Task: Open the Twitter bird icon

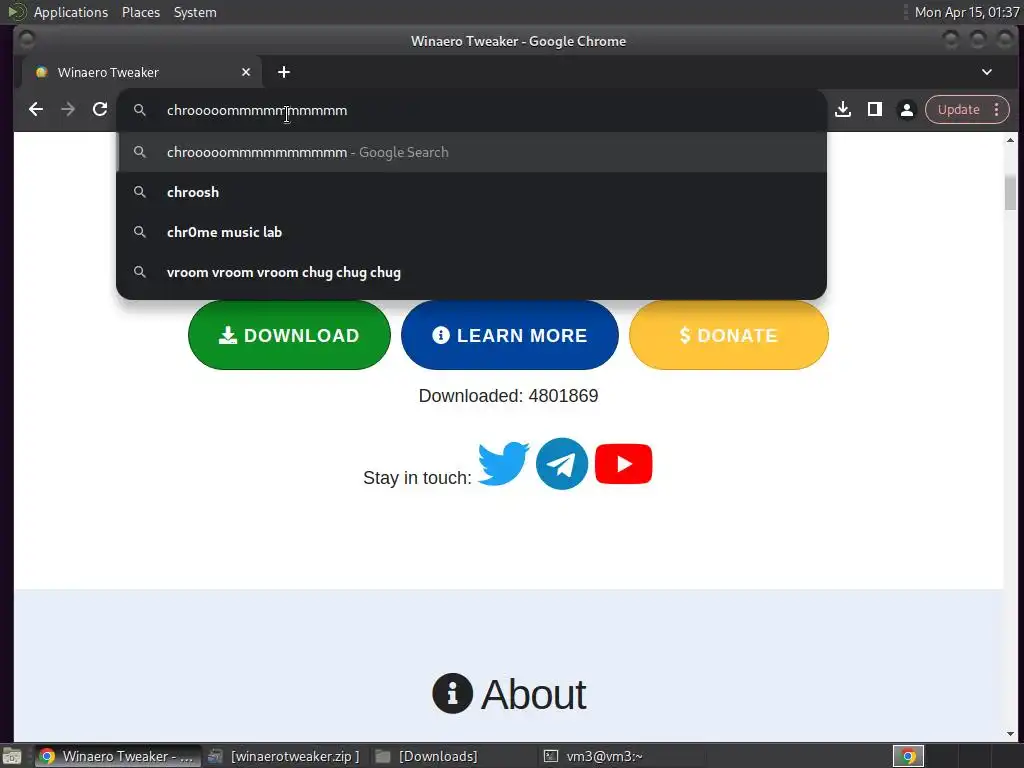Action: [x=503, y=464]
